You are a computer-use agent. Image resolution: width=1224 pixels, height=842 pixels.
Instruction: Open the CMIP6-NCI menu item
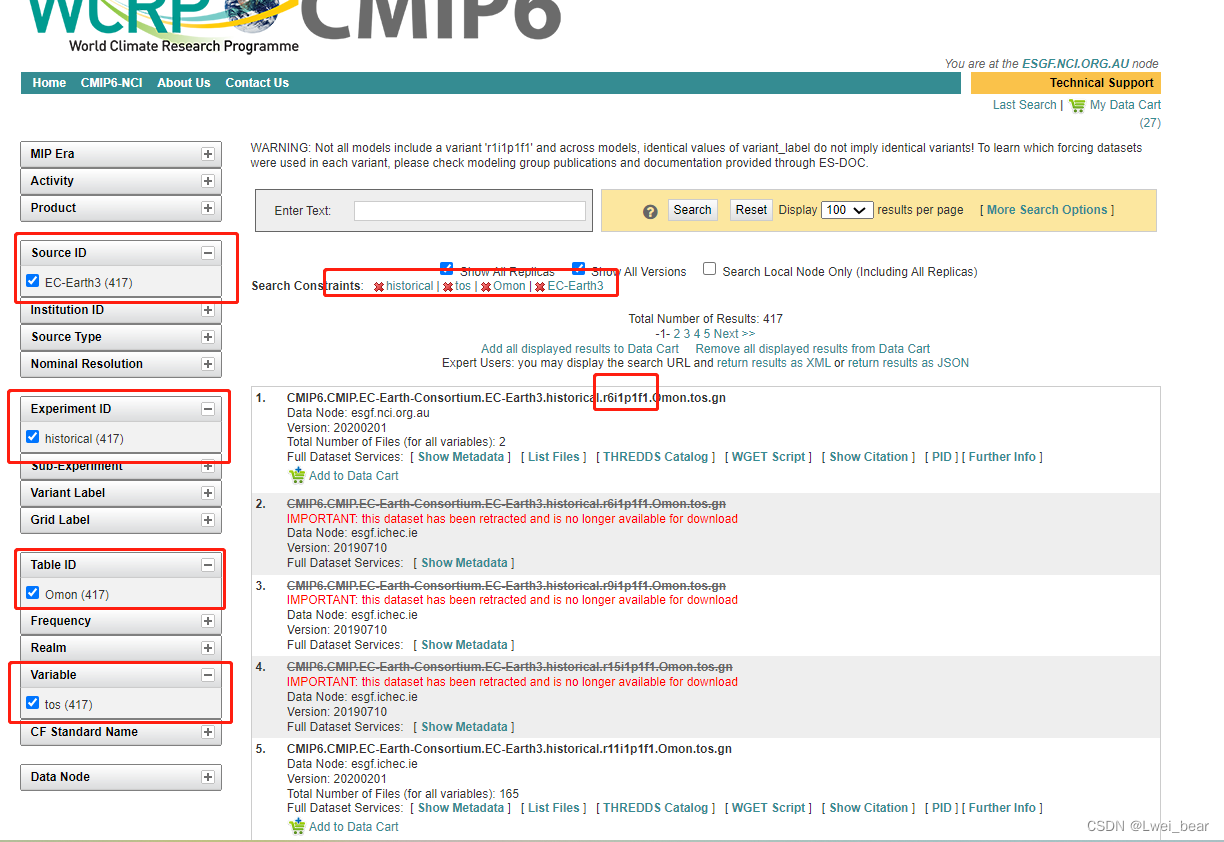[x=112, y=83]
